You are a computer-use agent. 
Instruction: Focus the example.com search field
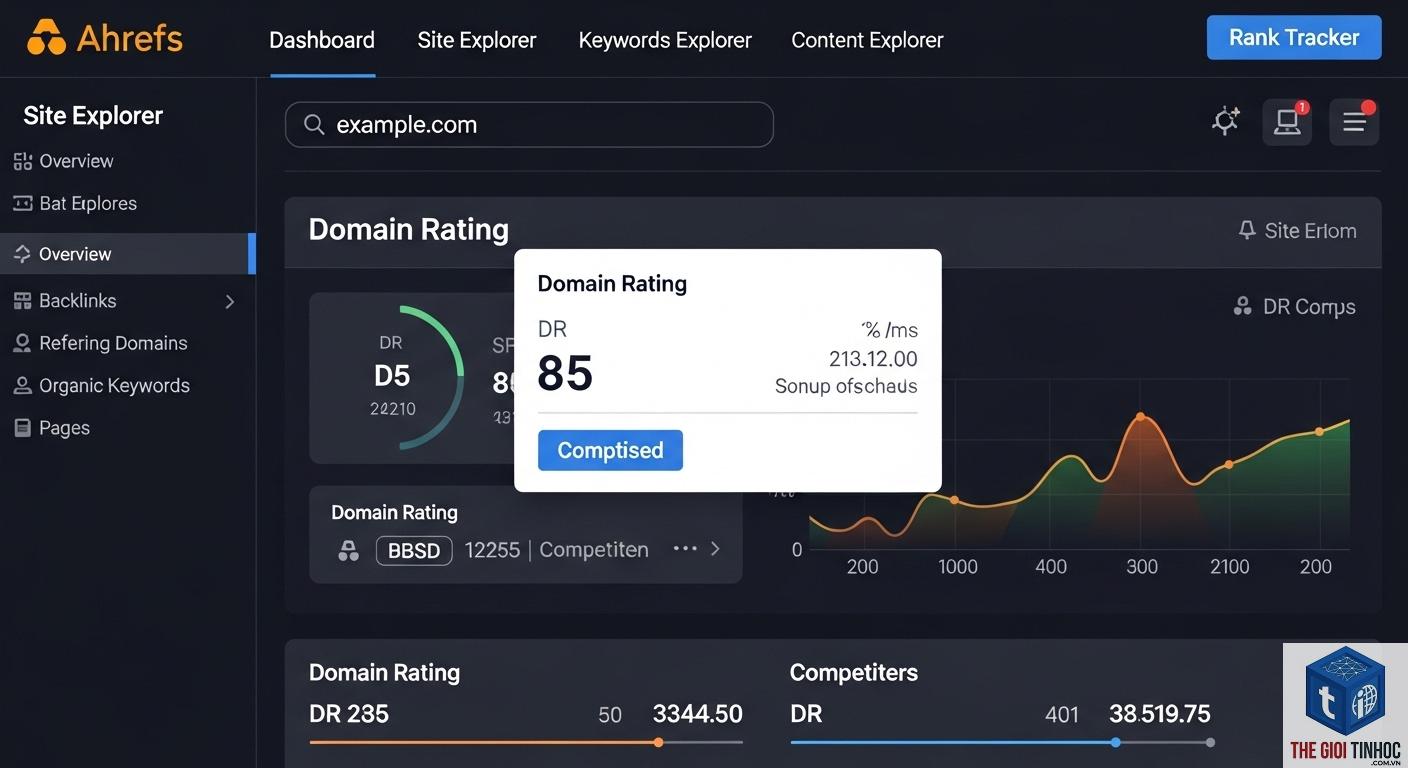529,125
